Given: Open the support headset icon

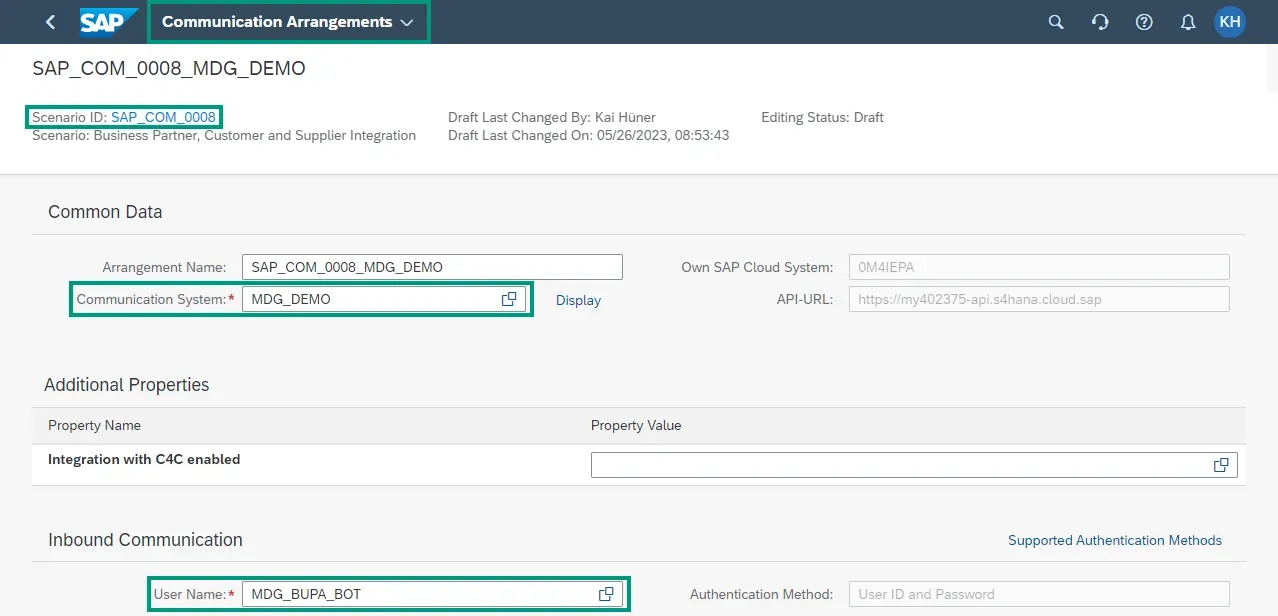Looking at the screenshot, I should pyautogui.click(x=1100, y=22).
